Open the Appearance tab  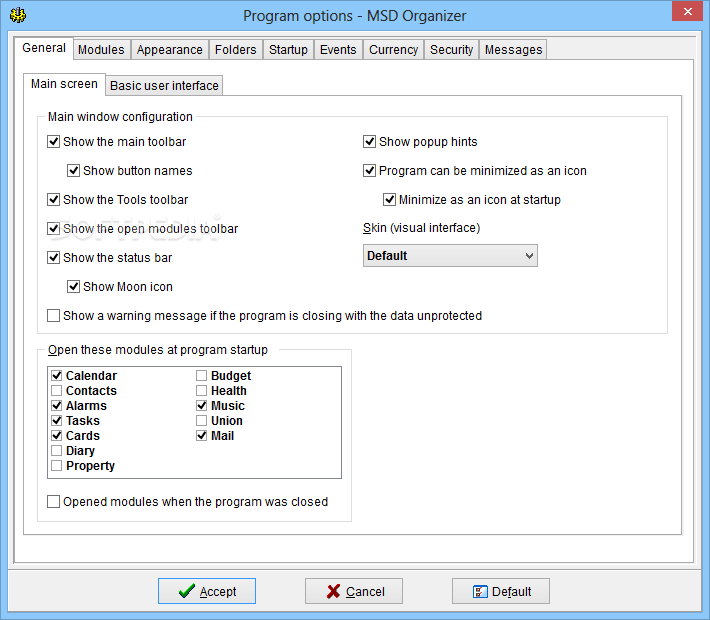click(170, 49)
